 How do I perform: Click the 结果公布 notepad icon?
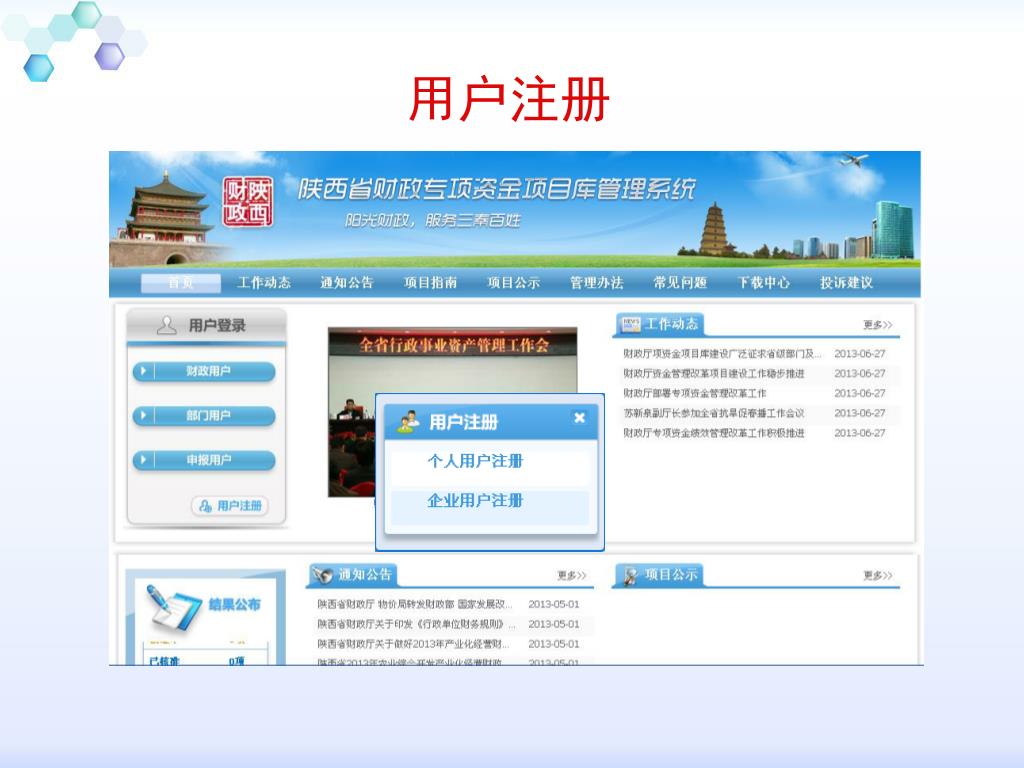pos(173,607)
